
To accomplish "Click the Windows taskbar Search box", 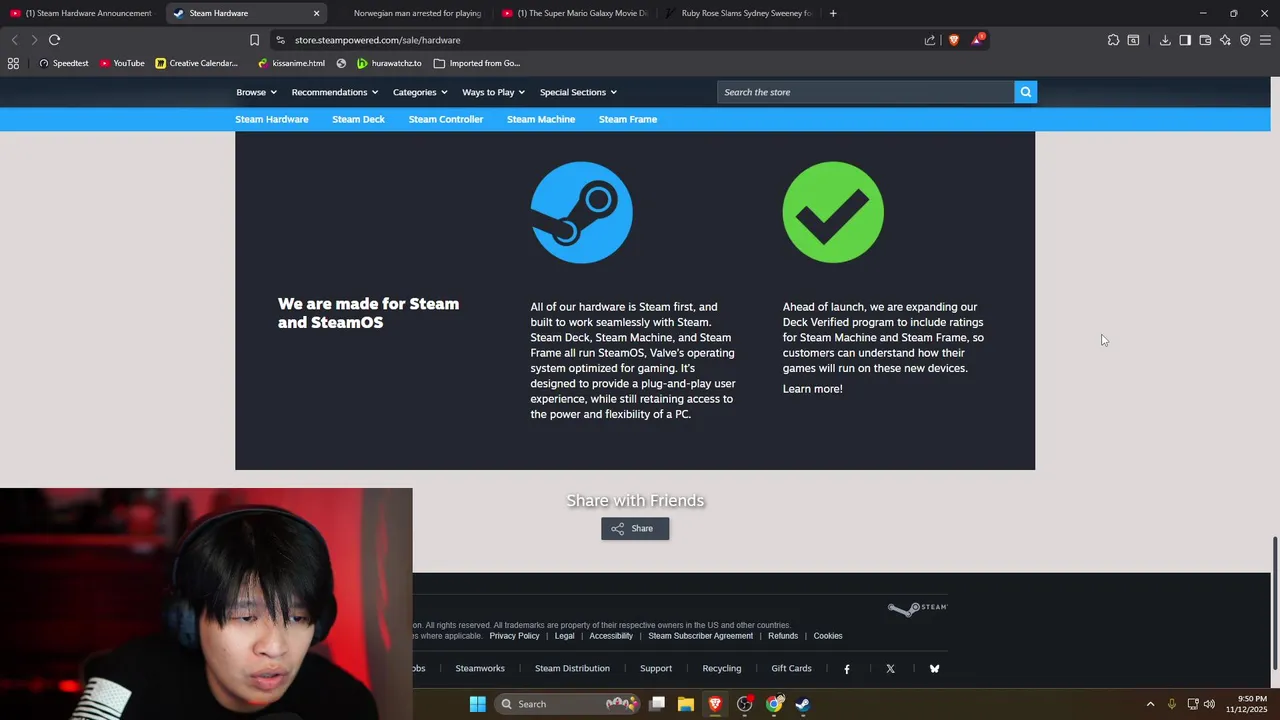I will [568, 704].
